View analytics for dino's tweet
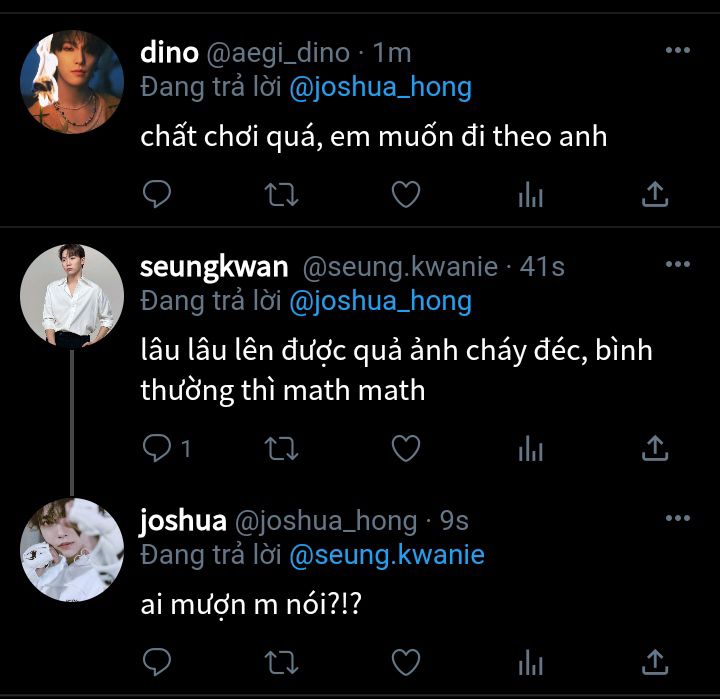 530,195
